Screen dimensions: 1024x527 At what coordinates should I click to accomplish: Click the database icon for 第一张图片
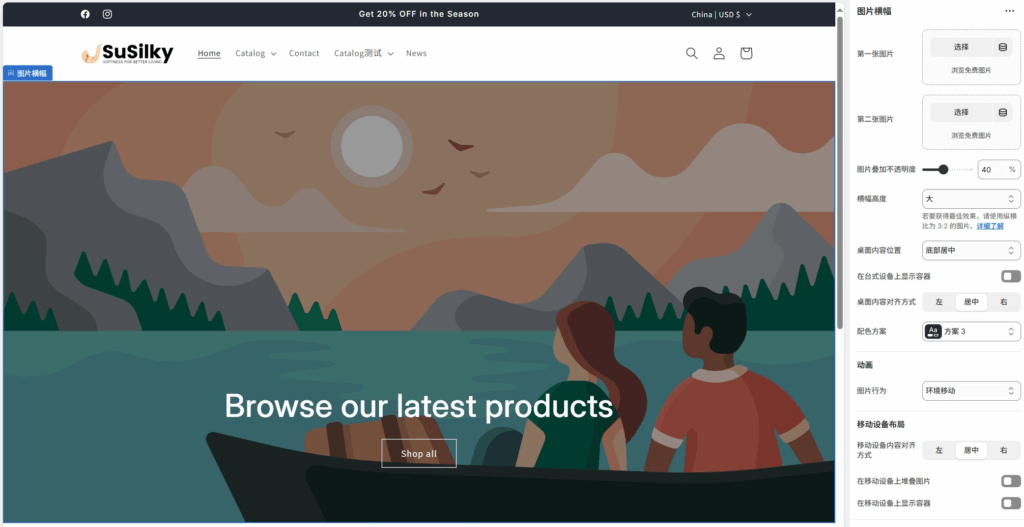pos(1003,47)
